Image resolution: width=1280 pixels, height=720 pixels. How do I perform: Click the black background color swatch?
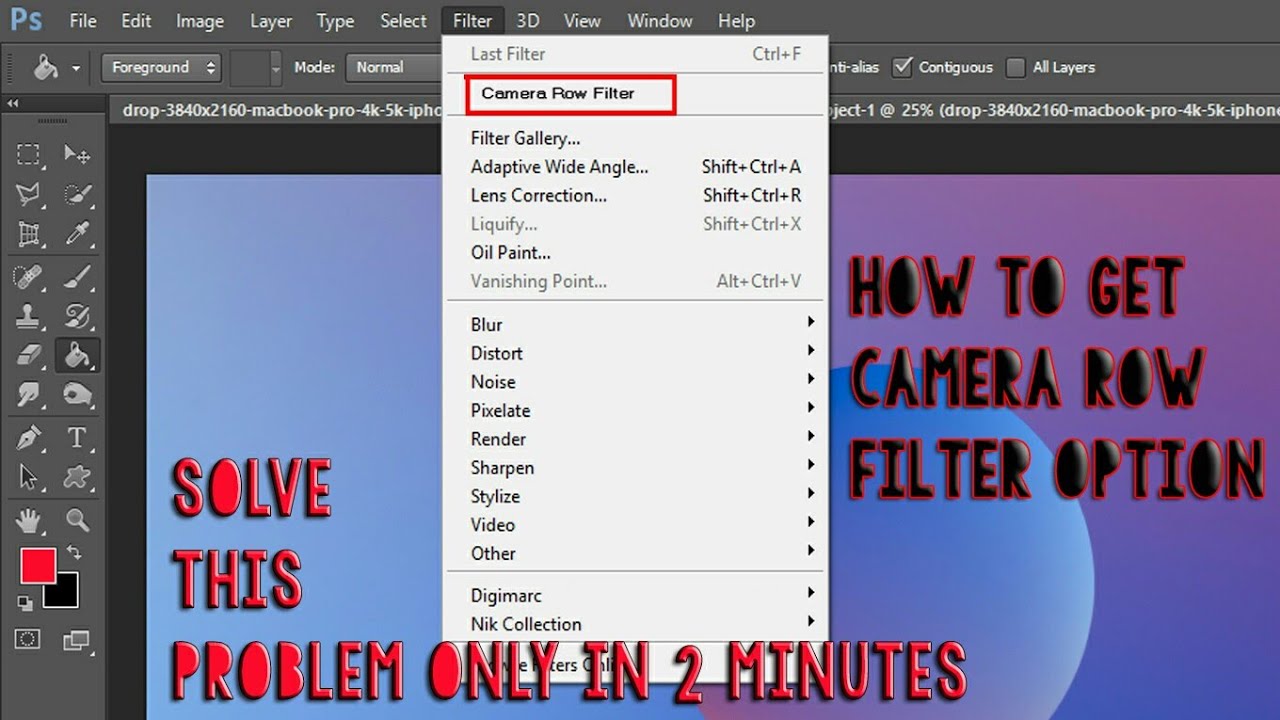pyautogui.click(x=65, y=595)
